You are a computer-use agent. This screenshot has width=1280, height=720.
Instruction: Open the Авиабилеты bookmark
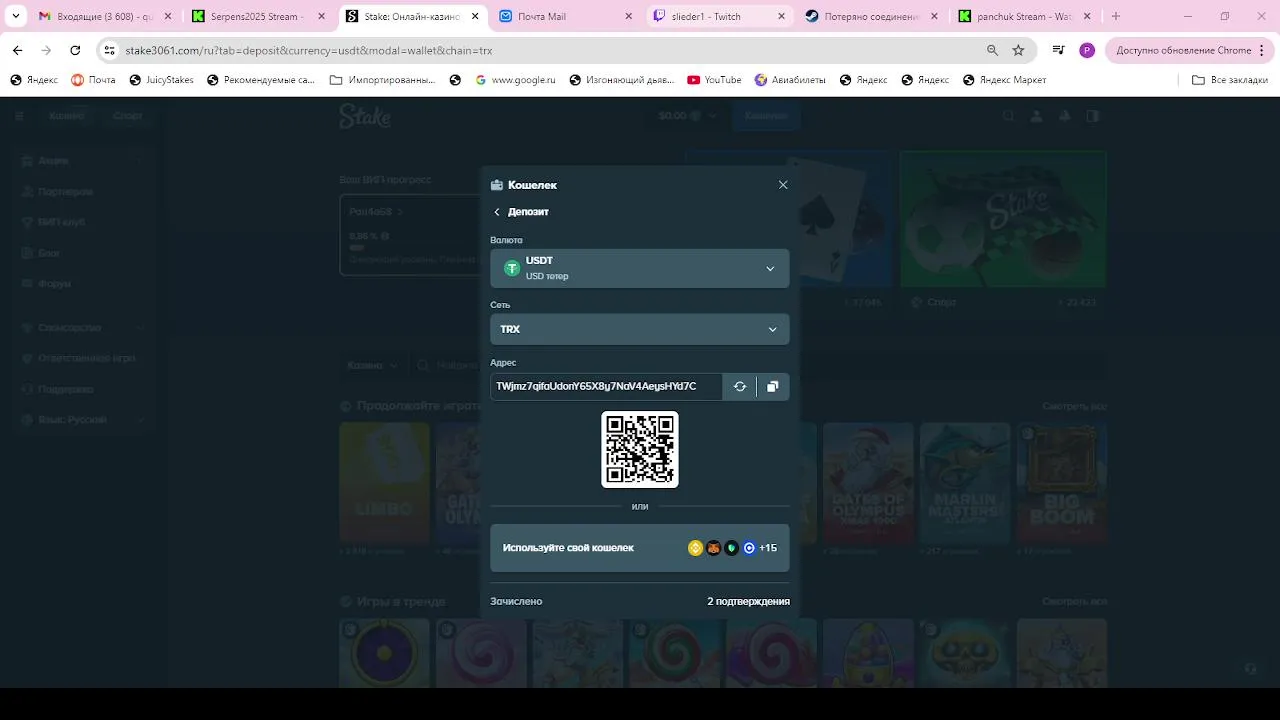click(x=790, y=80)
